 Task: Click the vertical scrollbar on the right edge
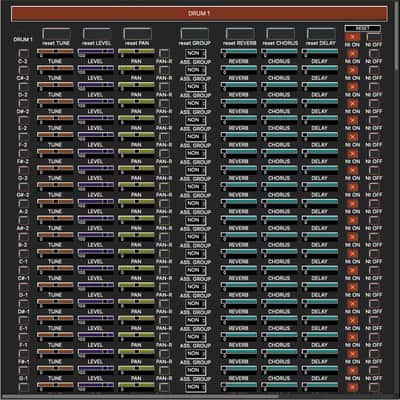tap(396, 35)
